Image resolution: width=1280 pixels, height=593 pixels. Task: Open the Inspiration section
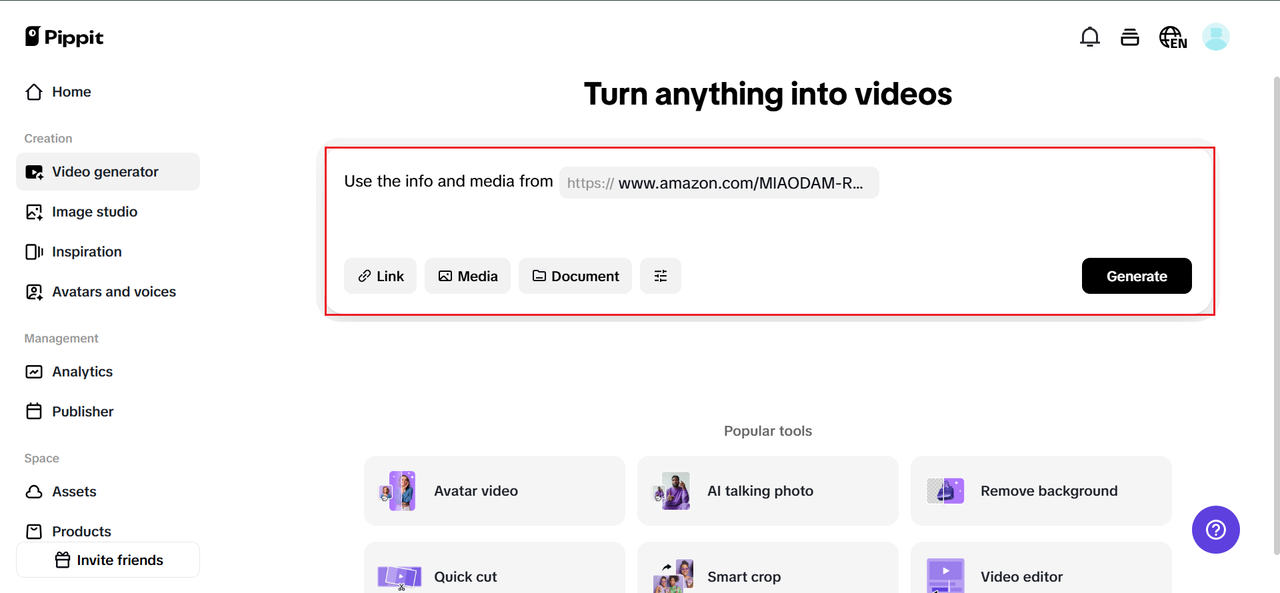tap(86, 252)
